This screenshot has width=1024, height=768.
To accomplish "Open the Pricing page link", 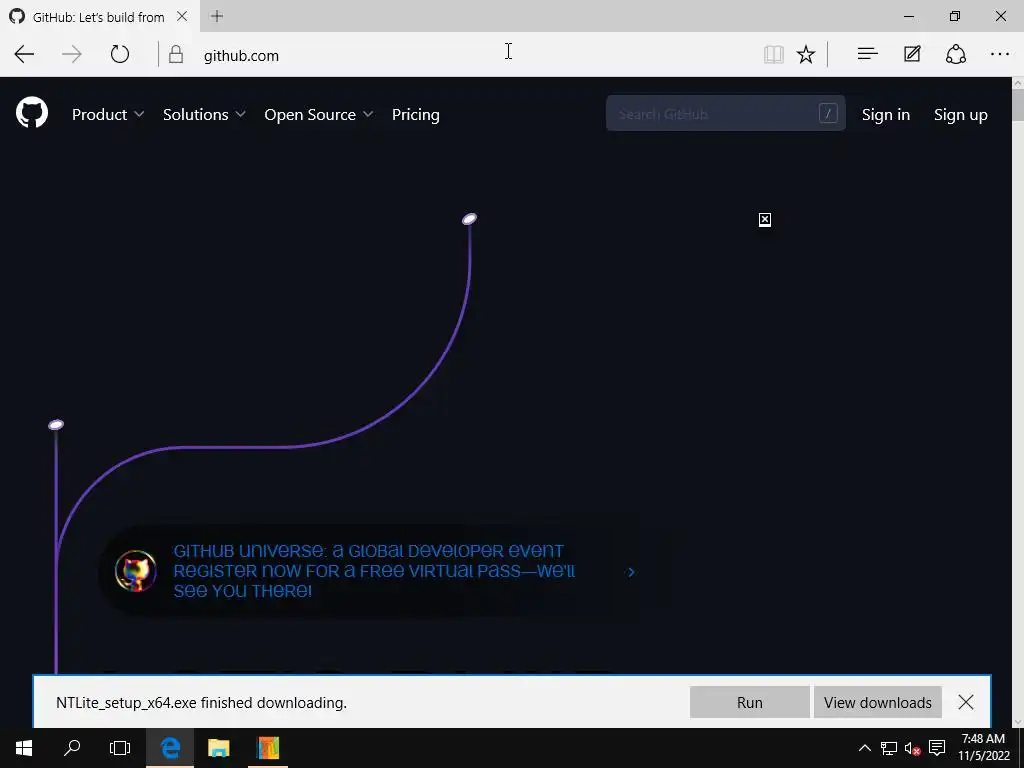I will click(x=415, y=114).
